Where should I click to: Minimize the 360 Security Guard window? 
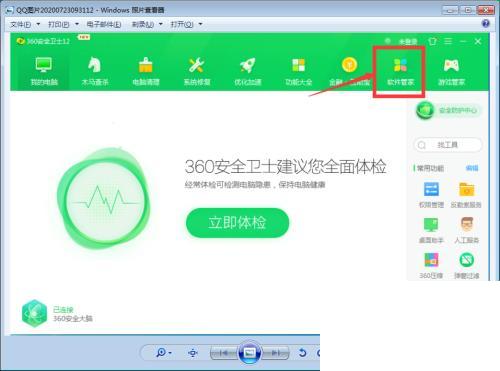click(x=463, y=41)
